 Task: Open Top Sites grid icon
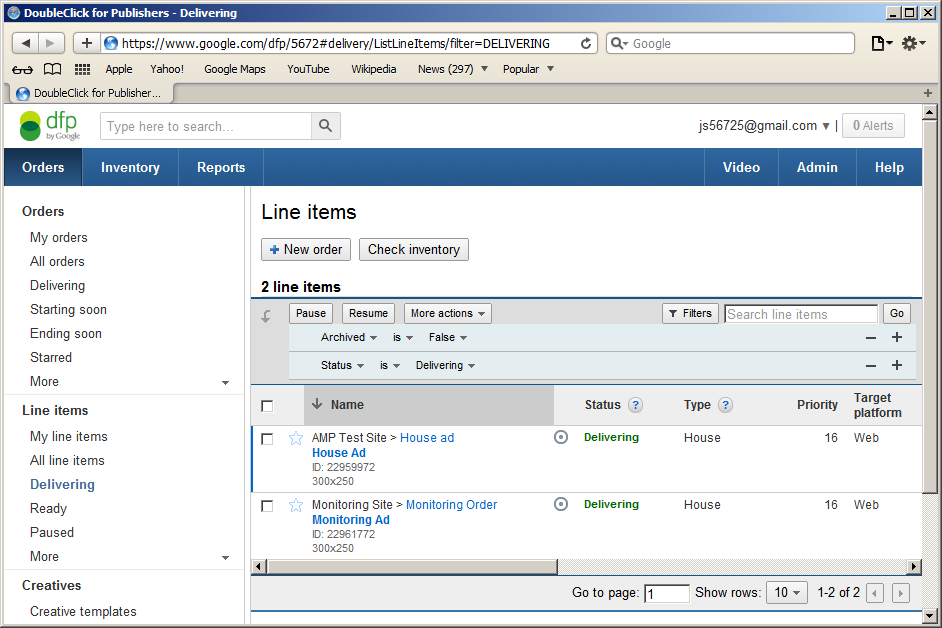(82, 69)
